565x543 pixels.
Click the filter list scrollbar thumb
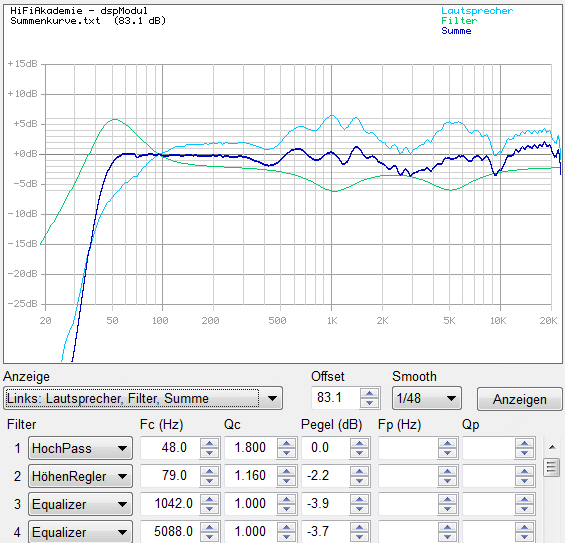(x=551, y=467)
